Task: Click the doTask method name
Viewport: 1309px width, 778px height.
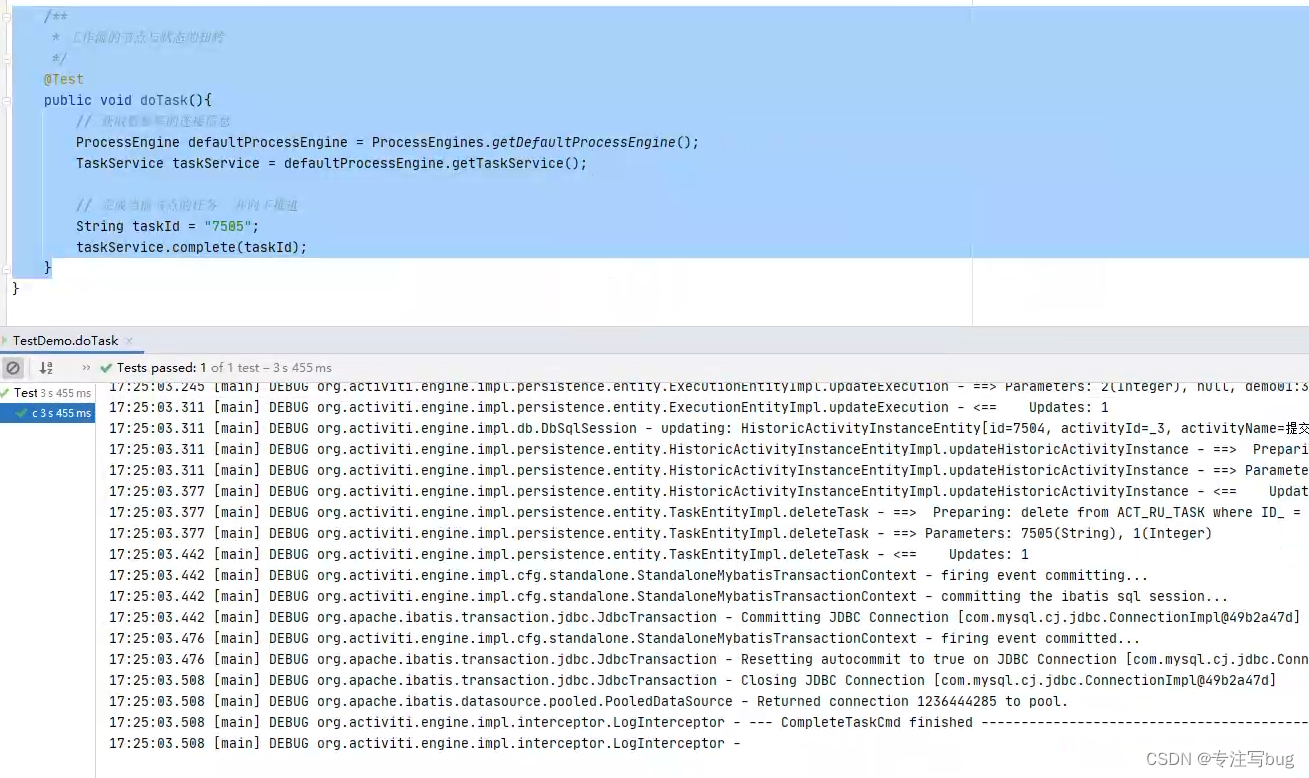Action: pos(164,100)
